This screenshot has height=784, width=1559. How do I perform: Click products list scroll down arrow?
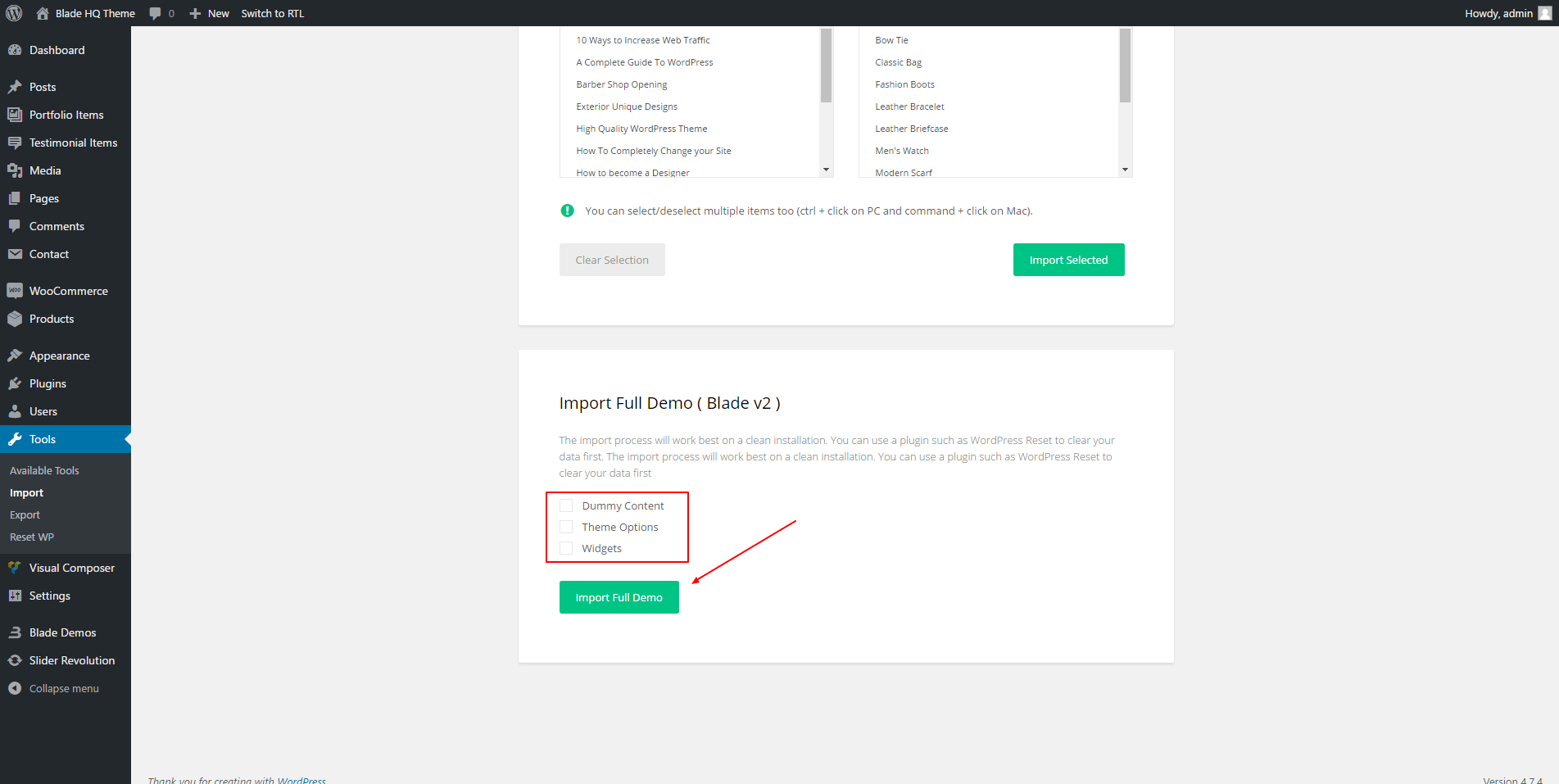click(1125, 170)
